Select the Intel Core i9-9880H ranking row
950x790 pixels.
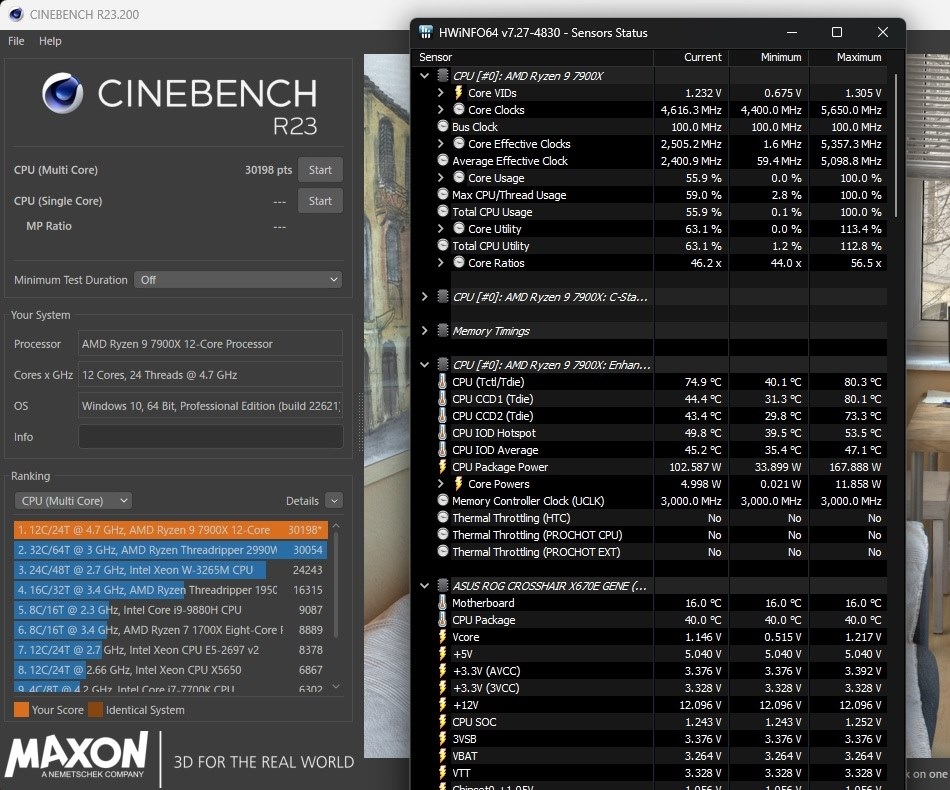(x=171, y=609)
